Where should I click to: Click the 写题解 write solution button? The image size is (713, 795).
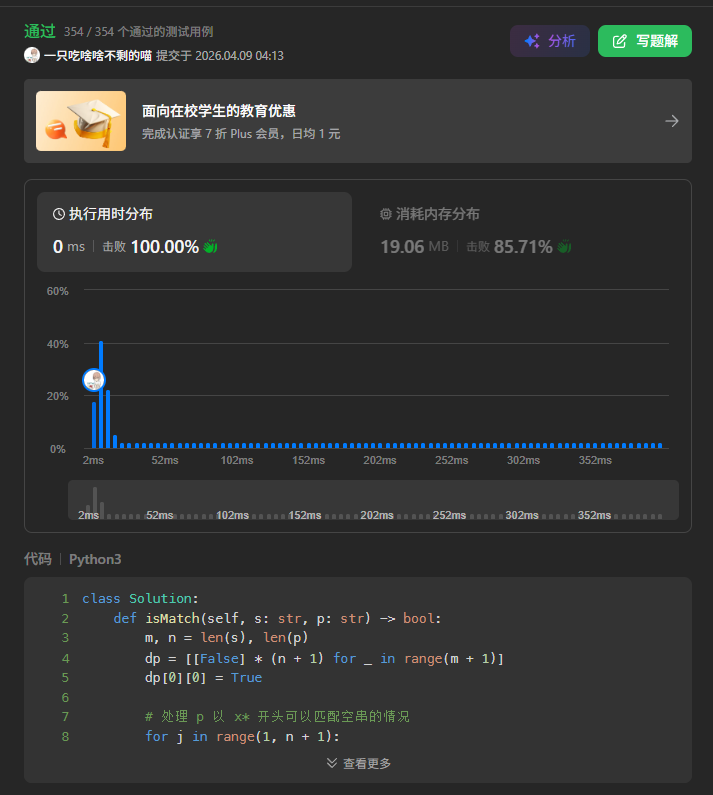click(x=645, y=41)
